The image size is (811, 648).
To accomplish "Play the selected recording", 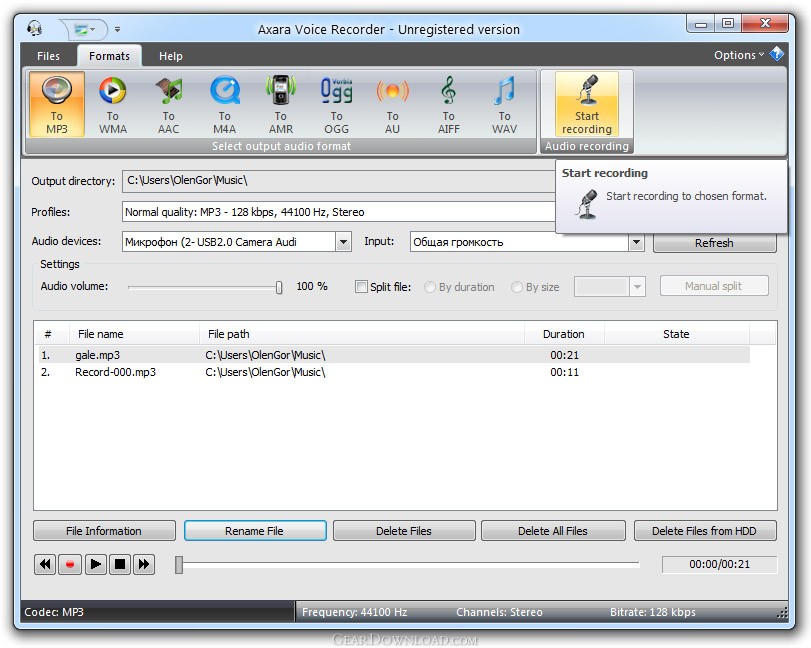I will coord(95,564).
